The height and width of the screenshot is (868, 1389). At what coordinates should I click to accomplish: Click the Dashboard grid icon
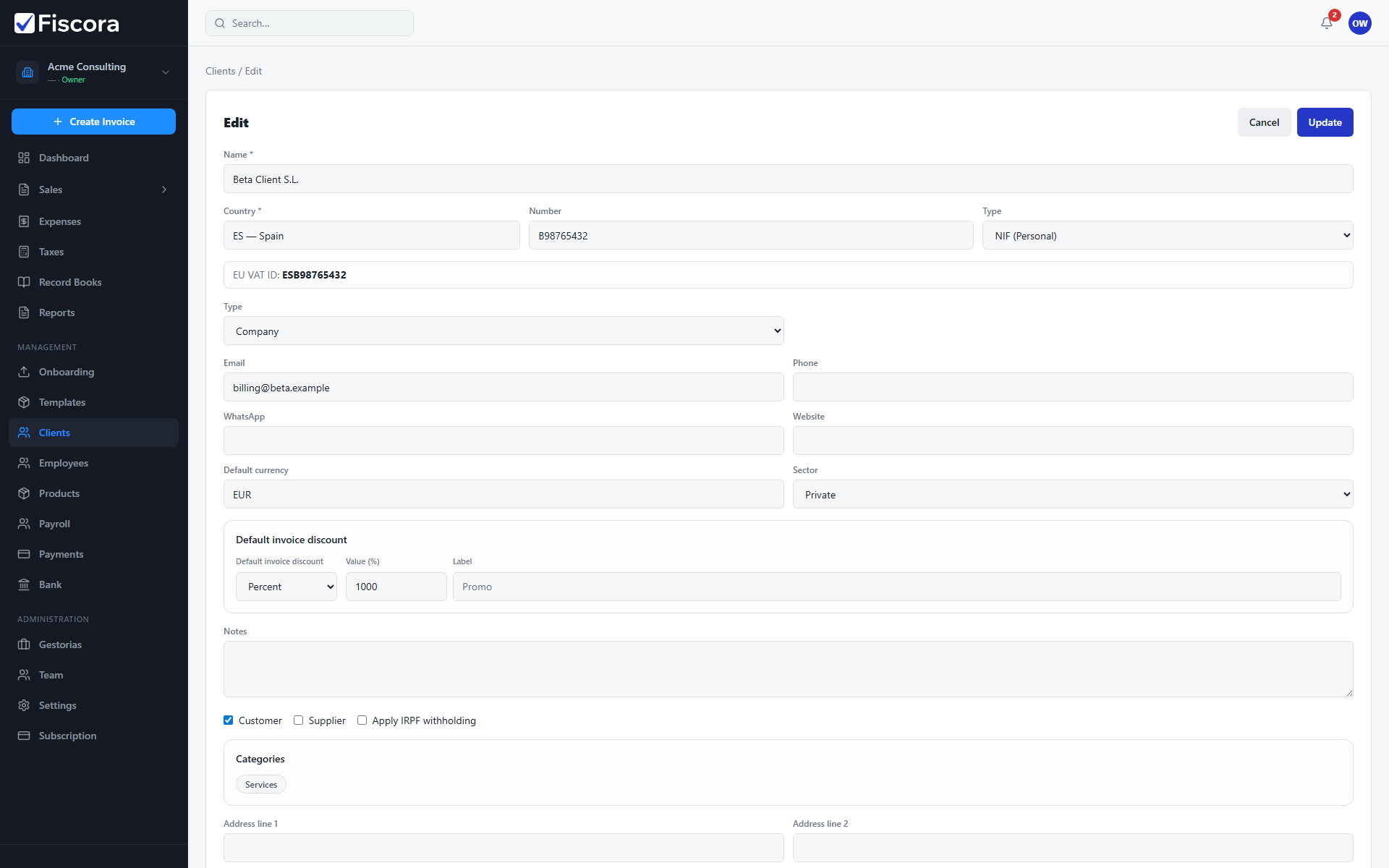(x=24, y=158)
